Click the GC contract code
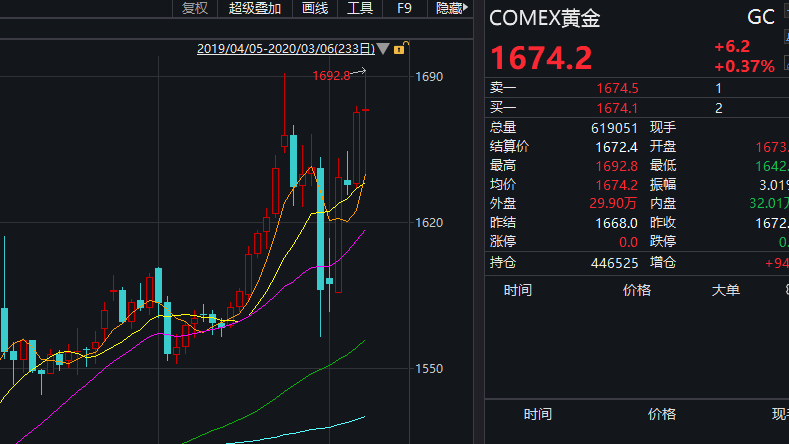This screenshot has height=444, width=789. click(x=760, y=18)
